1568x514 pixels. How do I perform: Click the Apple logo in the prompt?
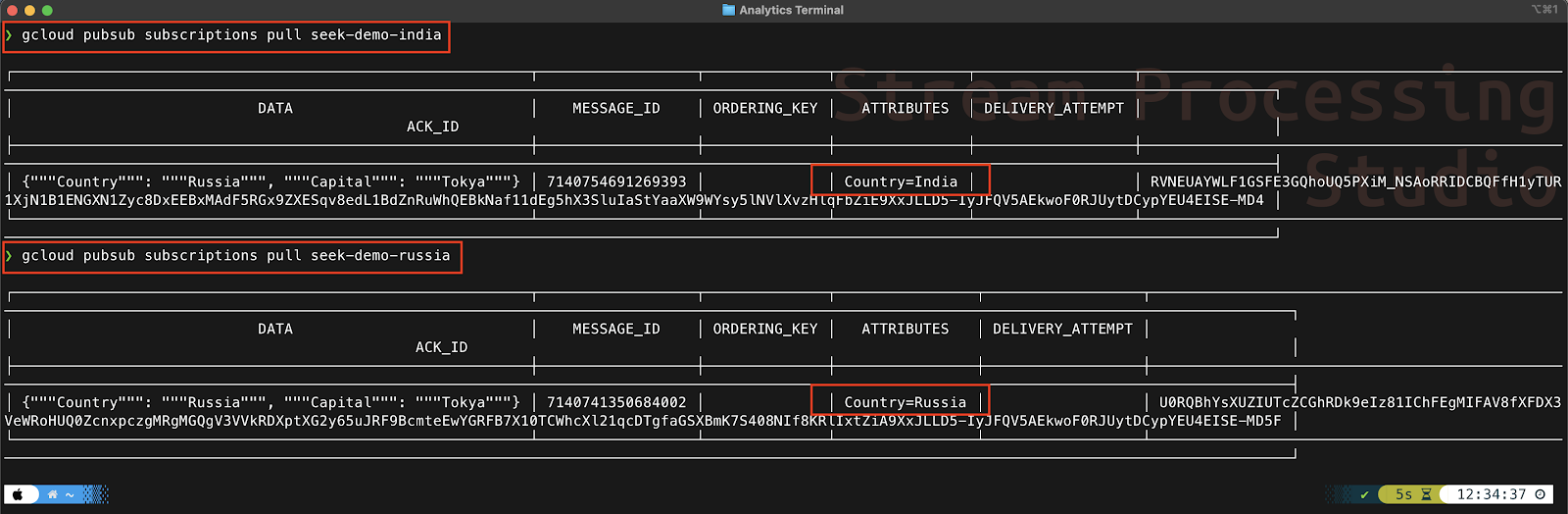click(x=18, y=494)
